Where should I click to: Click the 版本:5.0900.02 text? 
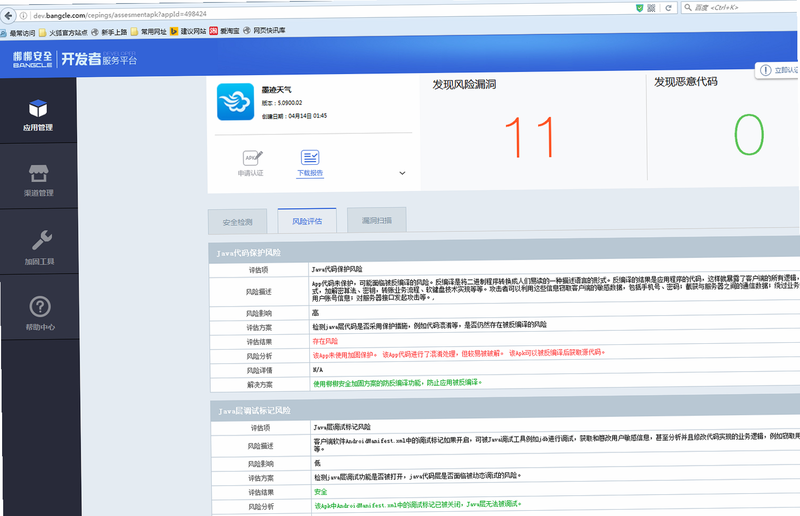click(x=282, y=103)
